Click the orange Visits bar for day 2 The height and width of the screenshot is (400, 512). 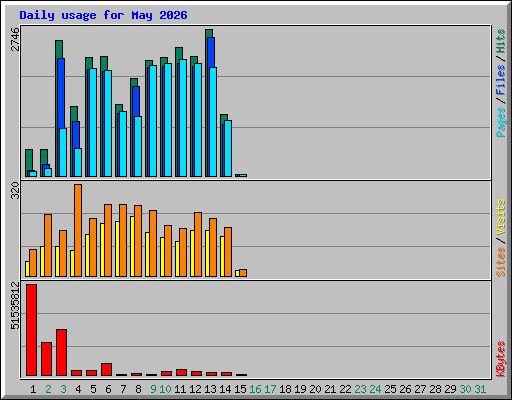tap(48, 245)
